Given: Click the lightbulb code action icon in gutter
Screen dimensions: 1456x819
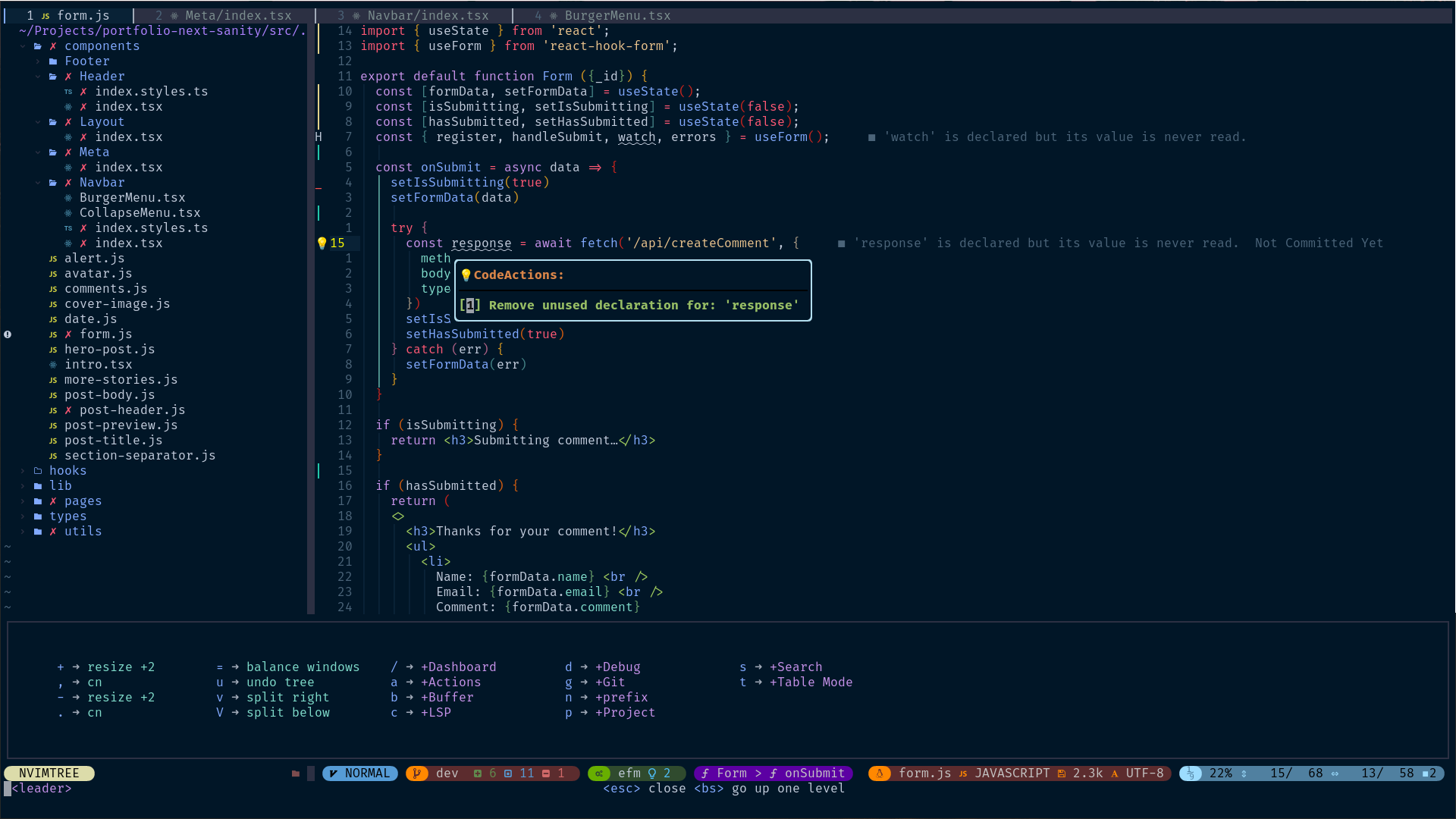Looking at the screenshot, I should [x=322, y=243].
